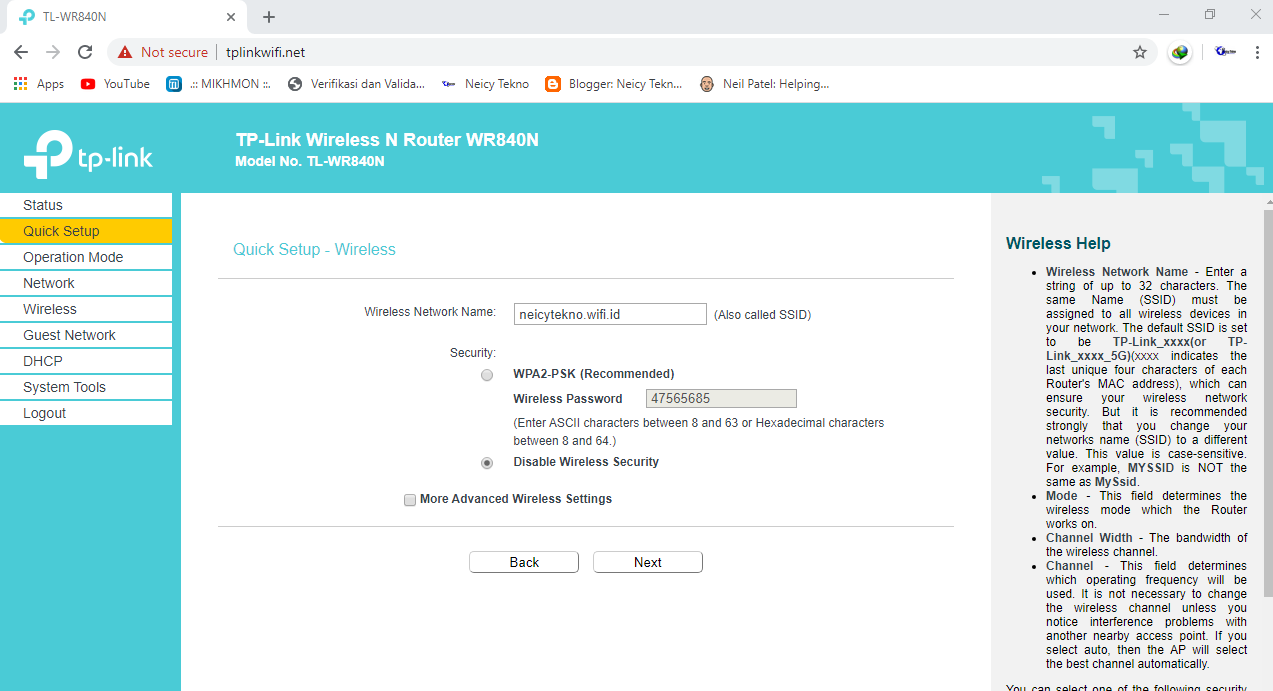The width and height of the screenshot is (1273, 691).
Task: Open the Operation Mode menu item
Action: [x=86, y=257]
